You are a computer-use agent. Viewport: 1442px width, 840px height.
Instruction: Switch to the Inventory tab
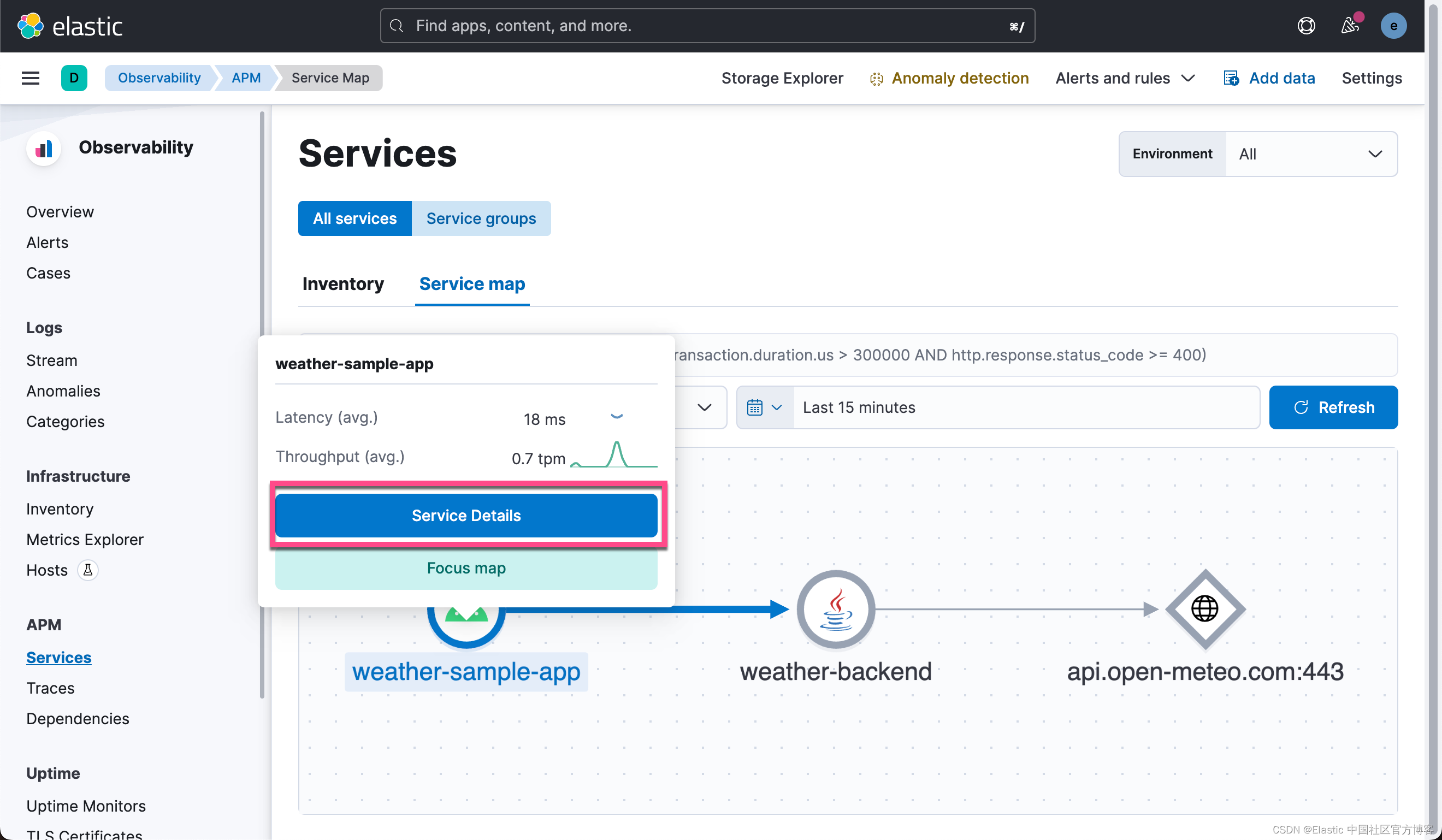[344, 283]
